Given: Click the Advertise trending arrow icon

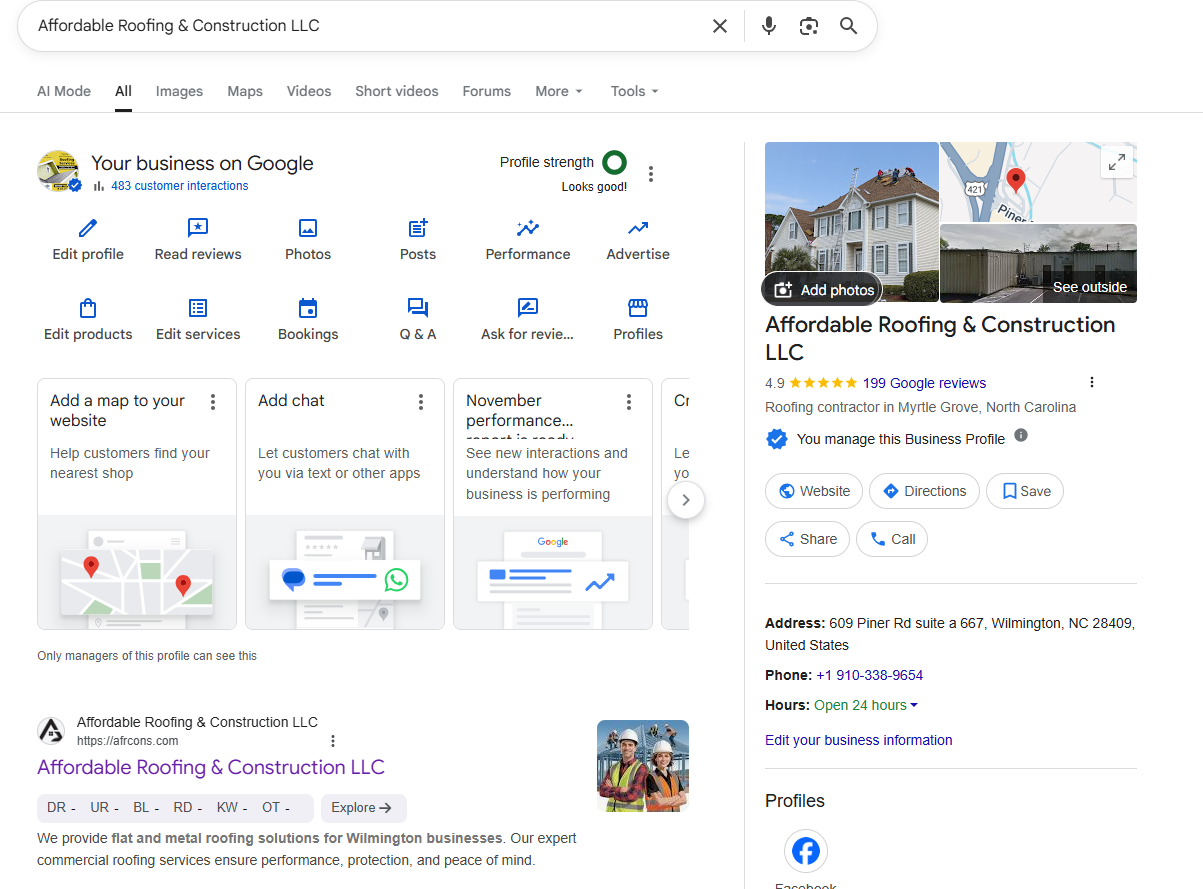Looking at the screenshot, I should (638, 228).
